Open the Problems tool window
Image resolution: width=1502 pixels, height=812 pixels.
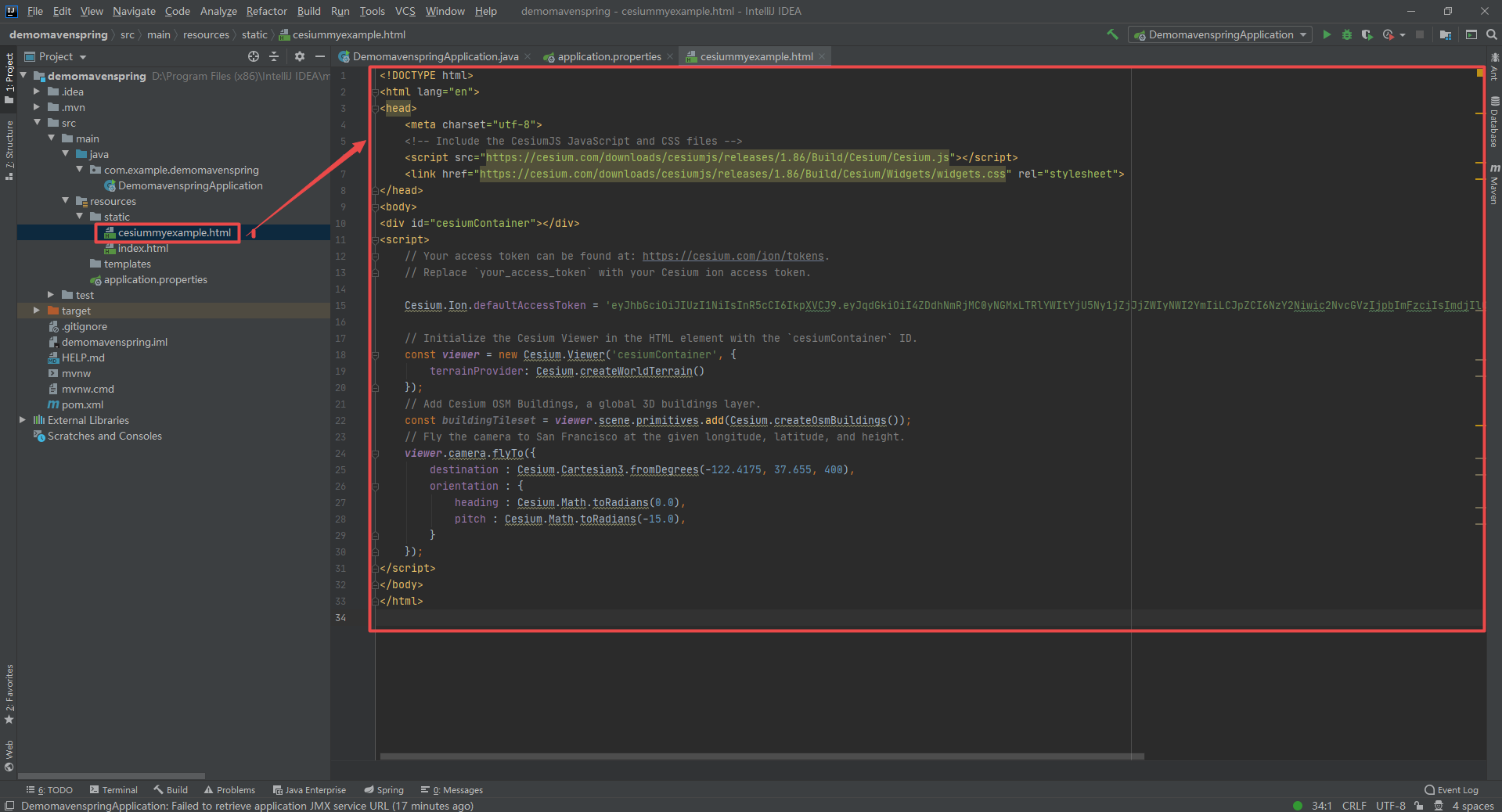tap(229, 790)
